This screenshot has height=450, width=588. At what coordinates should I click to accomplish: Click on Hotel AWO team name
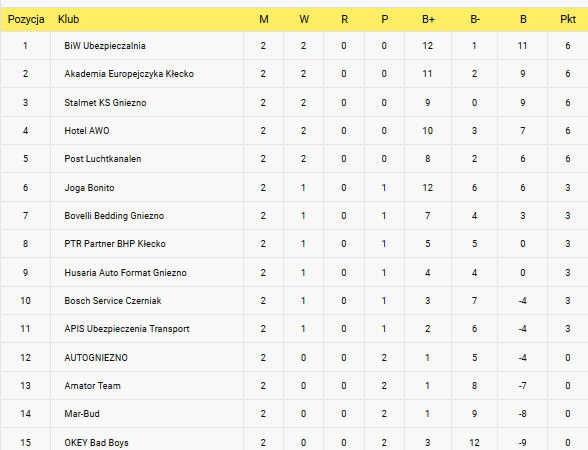87,131
